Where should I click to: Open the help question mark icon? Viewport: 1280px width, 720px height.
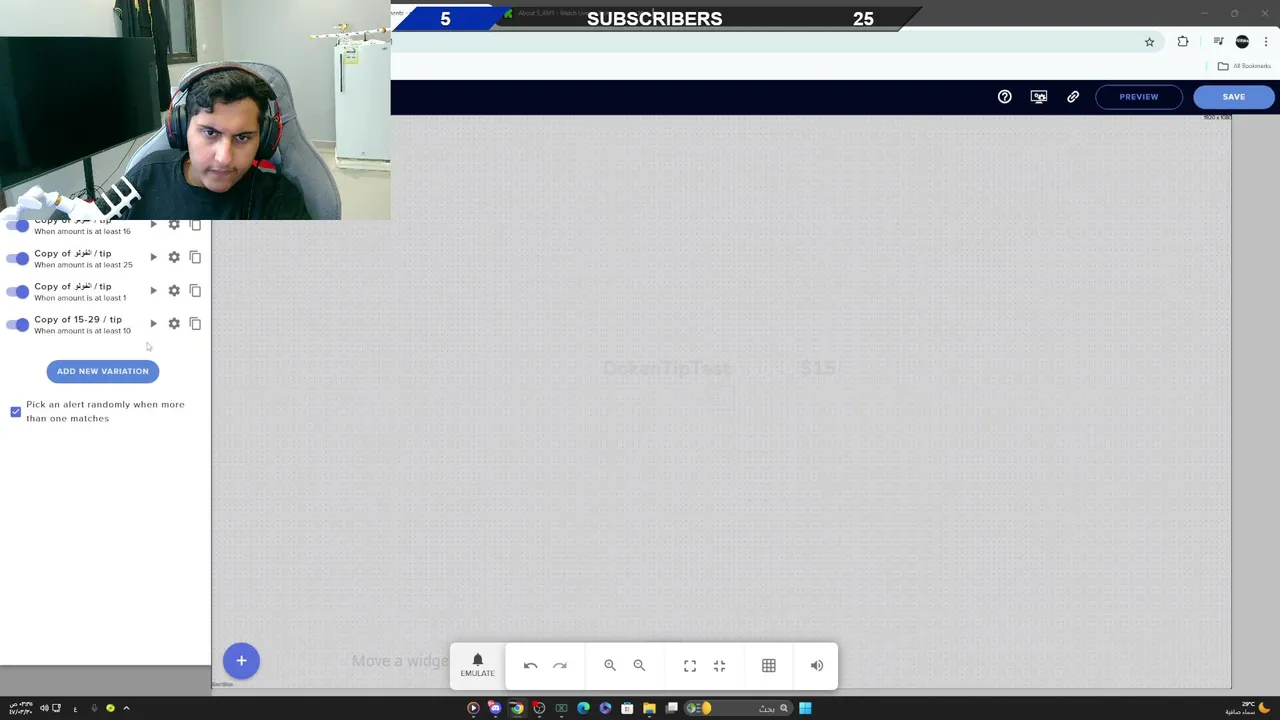pyautogui.click(x=1004, y=97)
